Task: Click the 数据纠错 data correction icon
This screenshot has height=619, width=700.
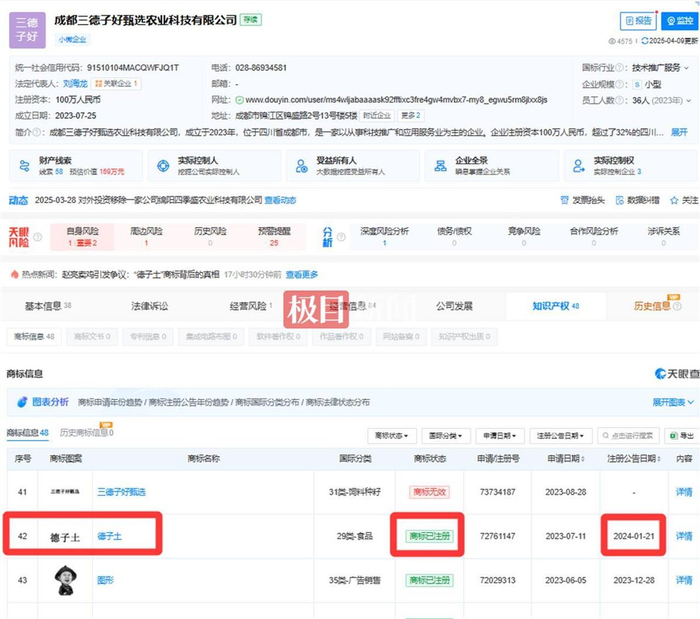Action: [x=620, y=200]
